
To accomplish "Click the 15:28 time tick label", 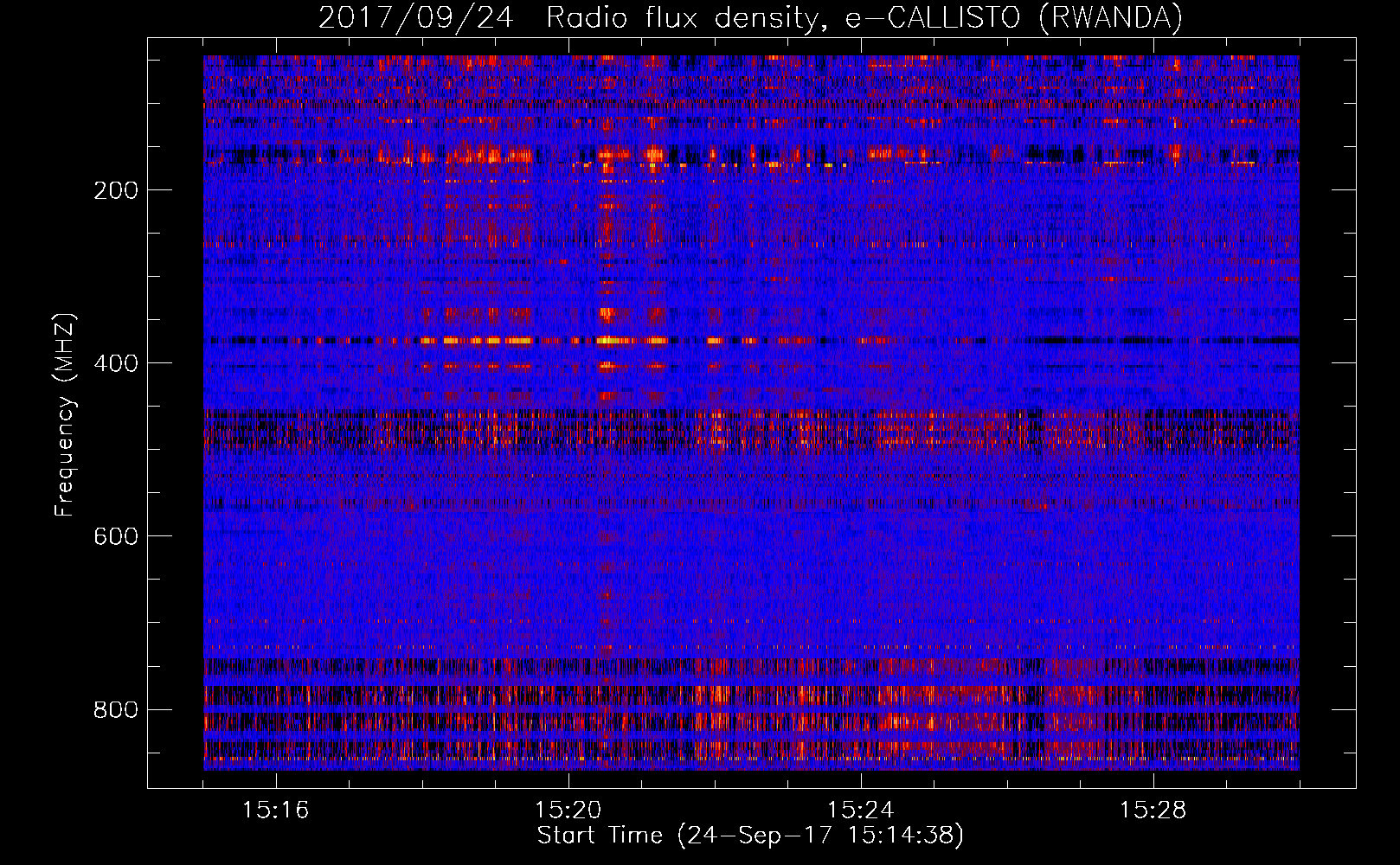I will pos(1153,811).
